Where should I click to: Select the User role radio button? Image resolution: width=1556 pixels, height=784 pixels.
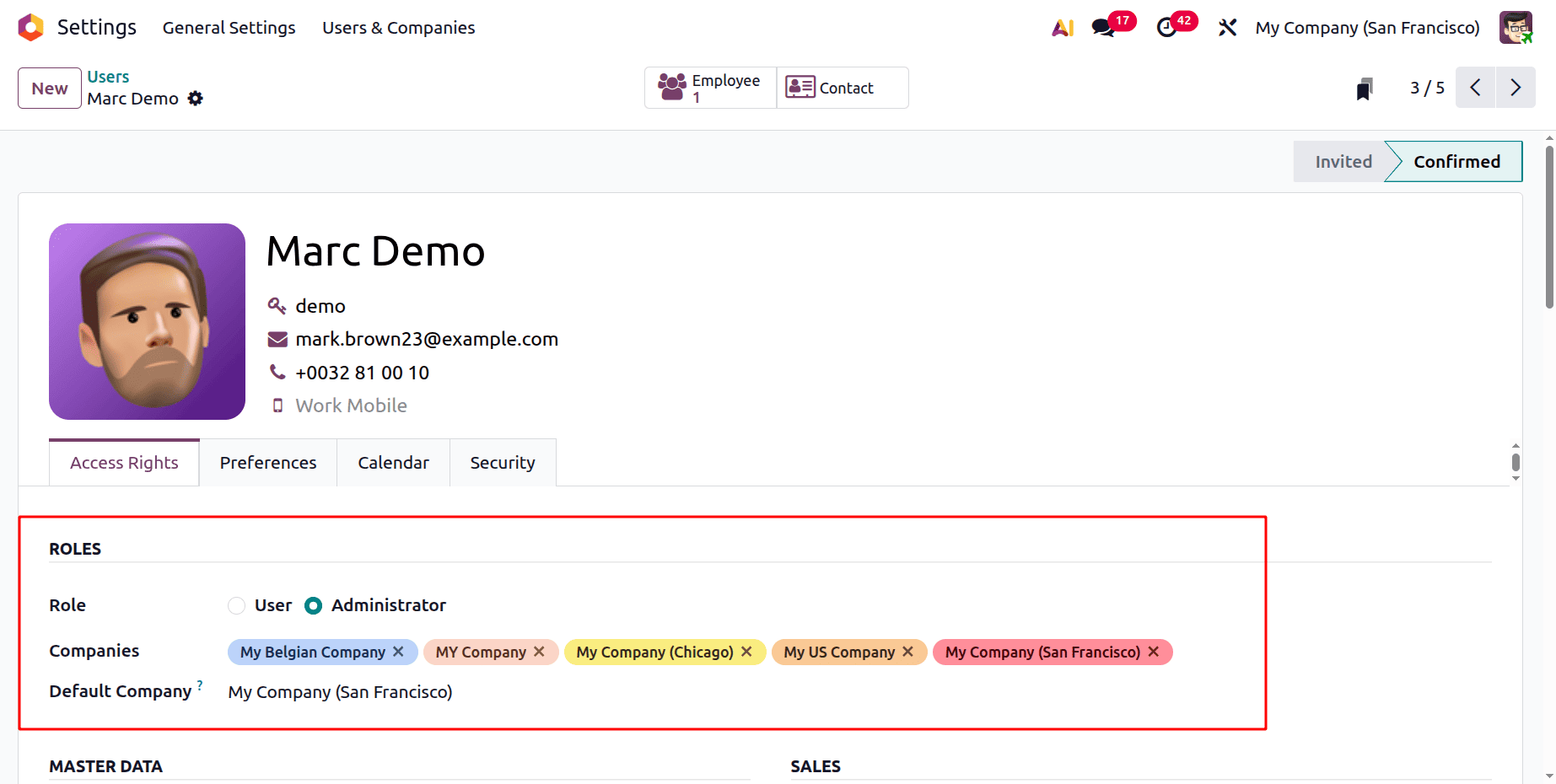point(236,605)
